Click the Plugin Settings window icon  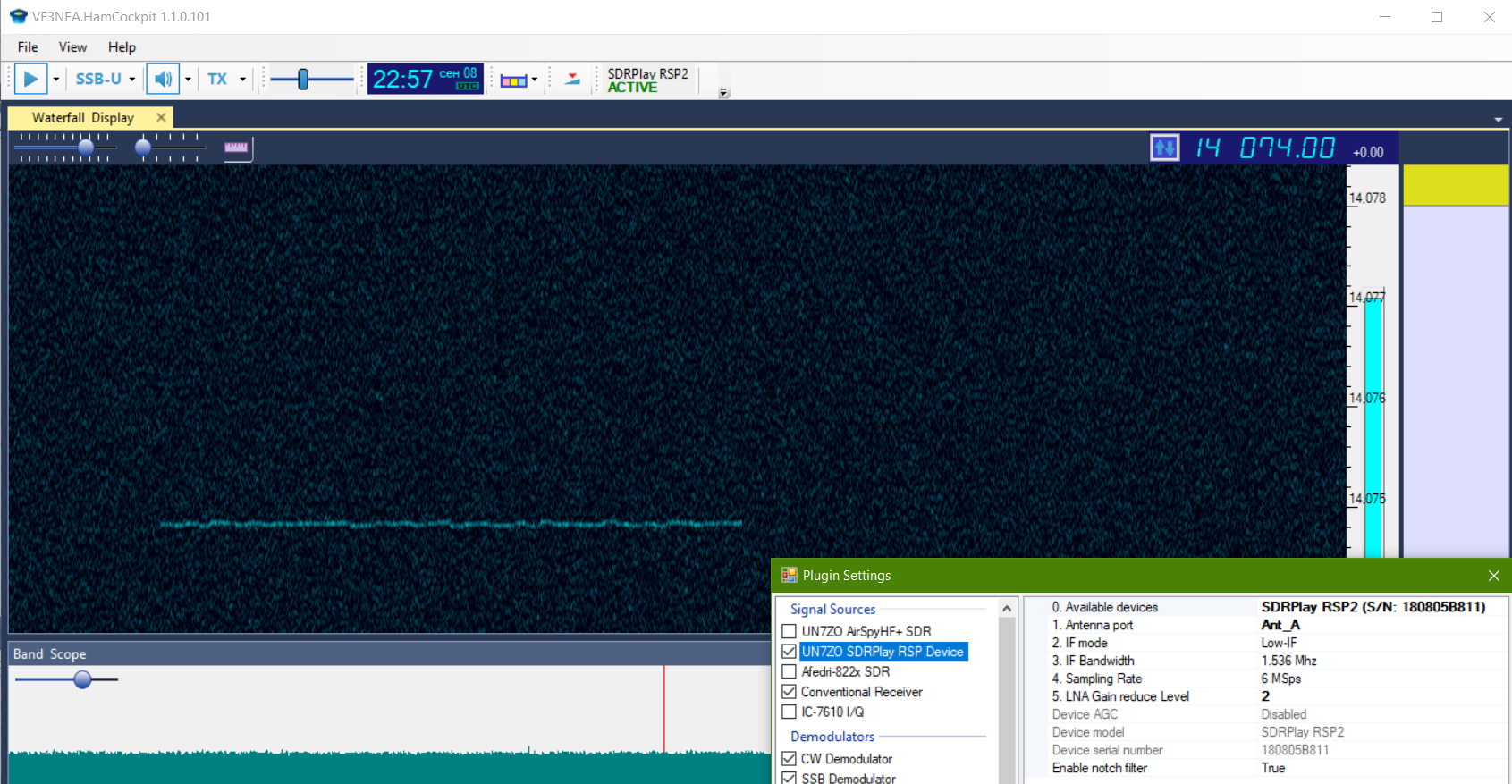[x=789, y=575]
